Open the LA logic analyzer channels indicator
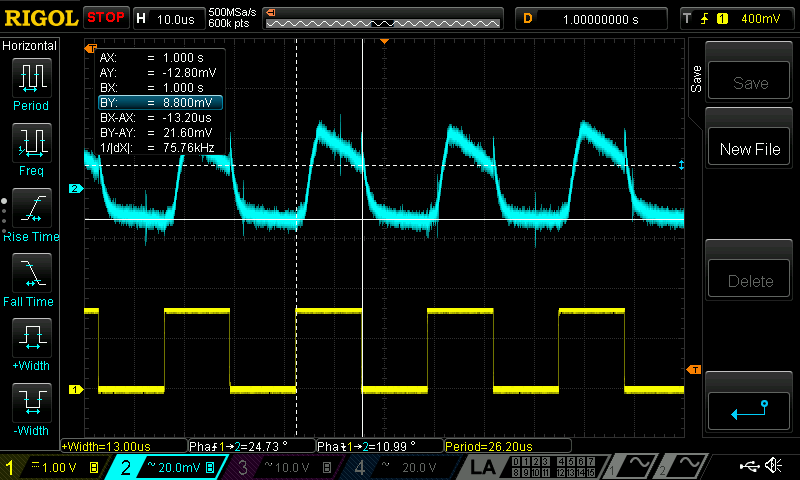Viewport: 800px width, 480px height. [x=532, y=467]
